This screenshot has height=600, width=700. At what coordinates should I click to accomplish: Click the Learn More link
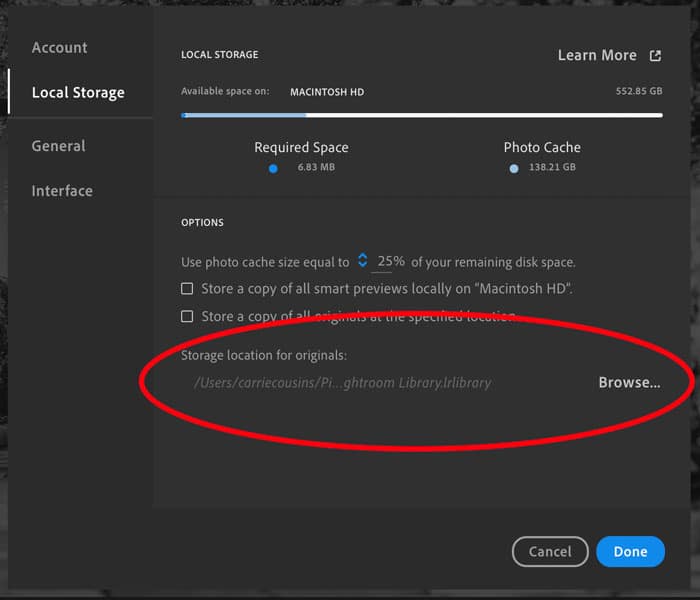pyautogui.click(x=597, y=56)
